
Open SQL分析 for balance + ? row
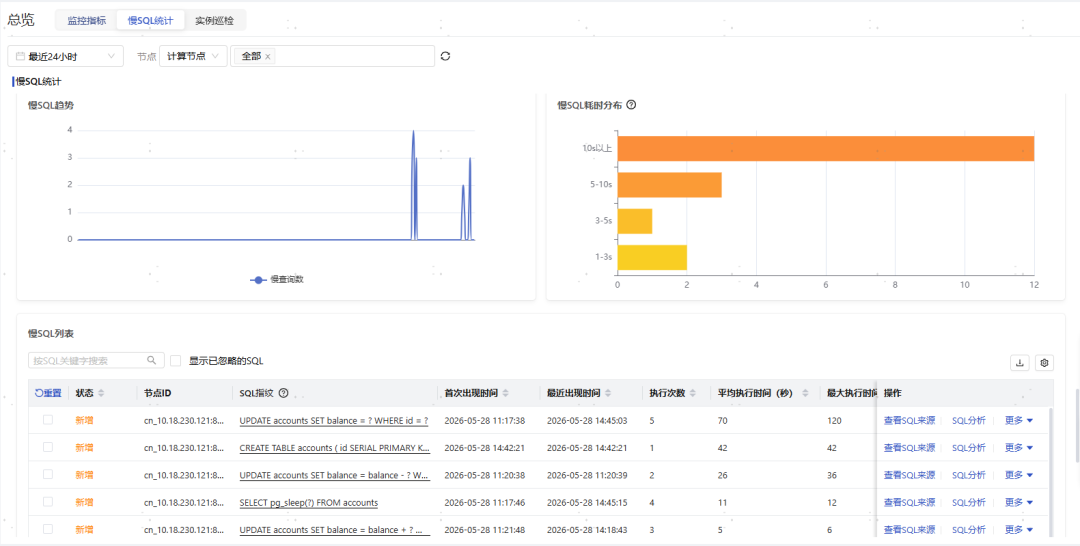pos(968,529)
